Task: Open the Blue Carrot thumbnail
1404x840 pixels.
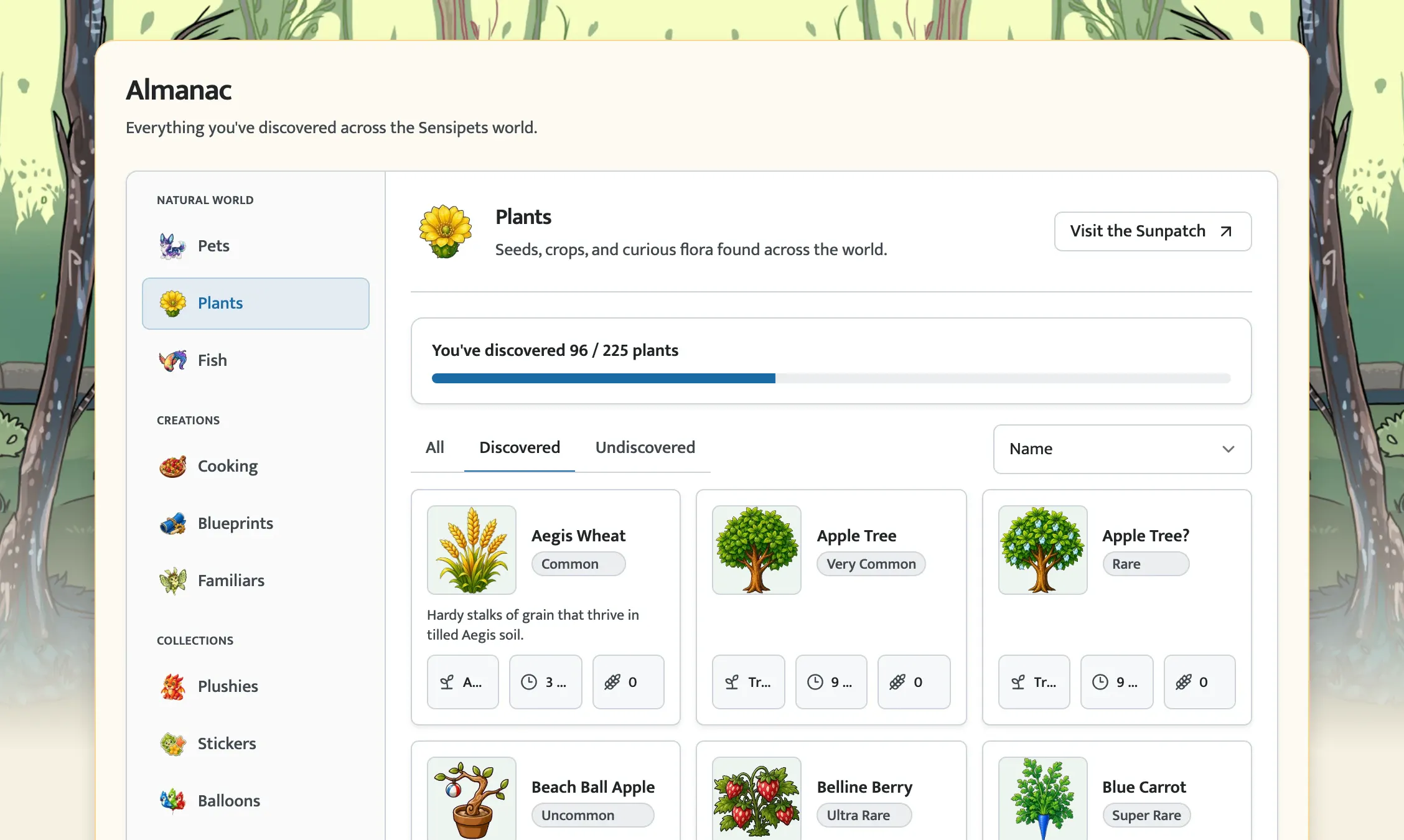Action: tap(1043, 799)
